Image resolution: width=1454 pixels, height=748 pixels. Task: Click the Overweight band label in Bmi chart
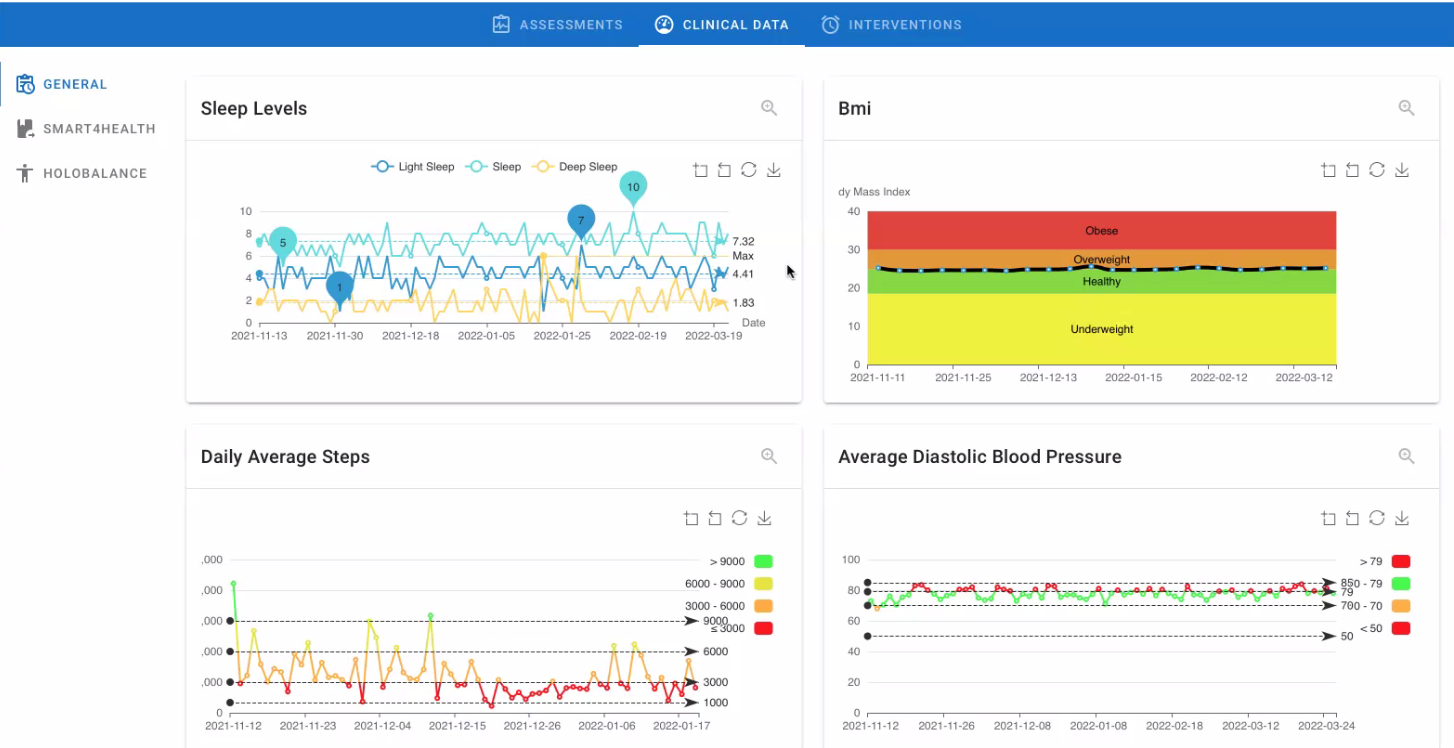tap(1102, 260)
